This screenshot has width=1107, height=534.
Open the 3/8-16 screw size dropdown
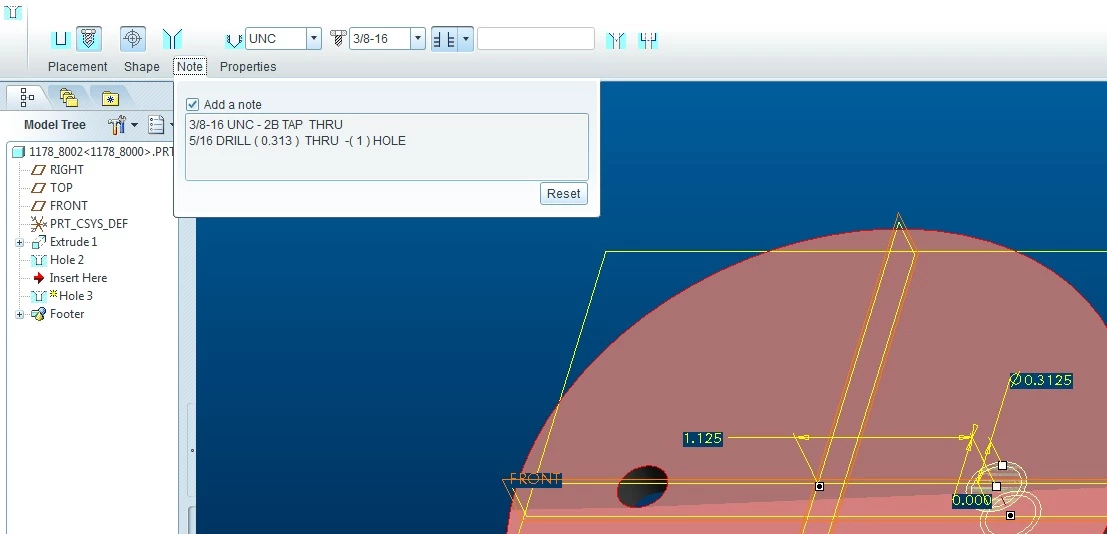pyautogui.click(x=418, y=39)
